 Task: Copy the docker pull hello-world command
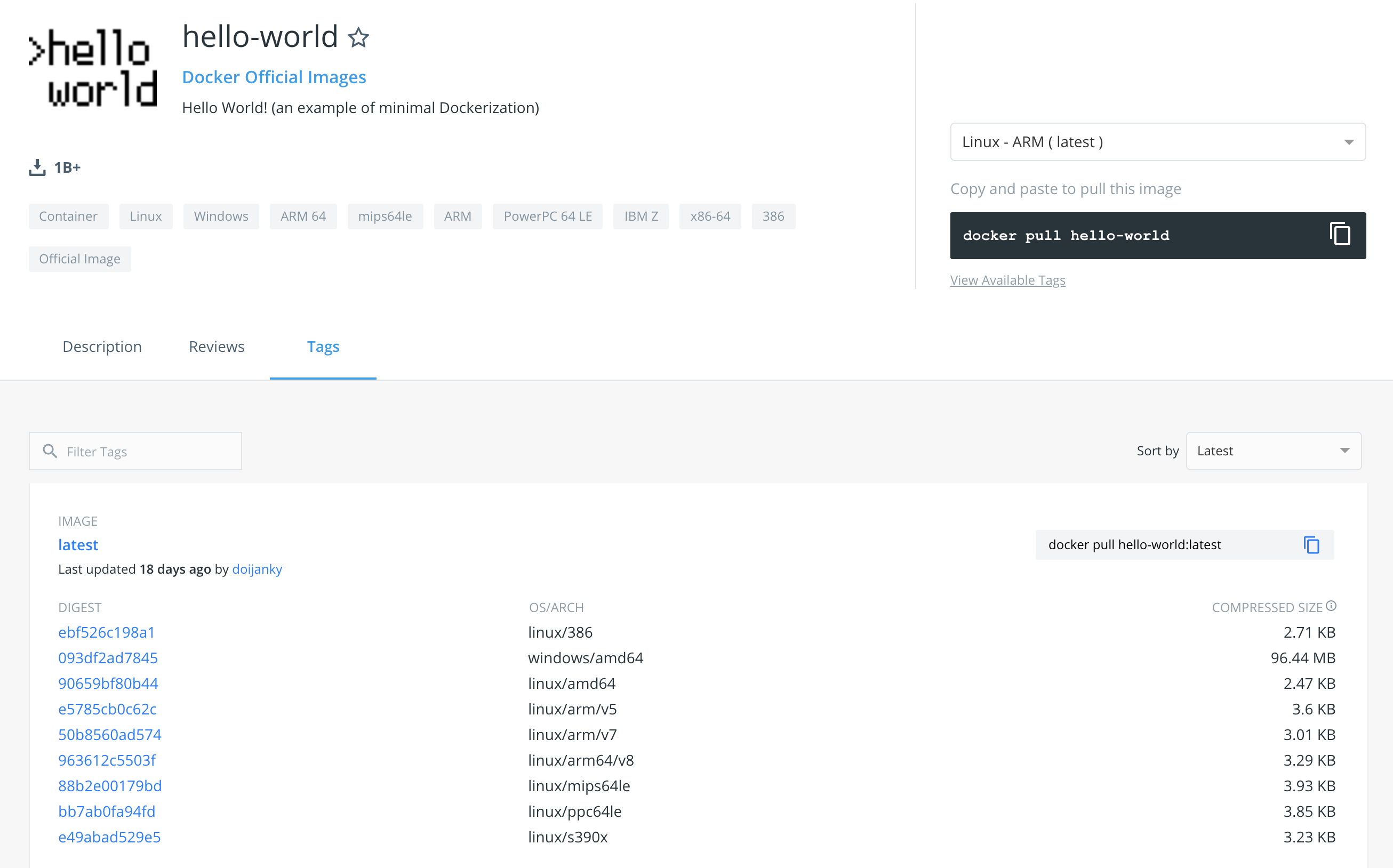[x=1340, y=234]
